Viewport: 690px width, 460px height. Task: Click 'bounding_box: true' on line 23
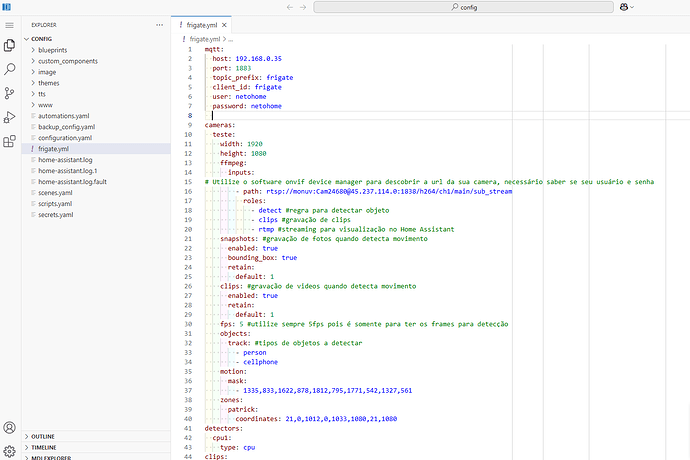(x=262, y=258)
